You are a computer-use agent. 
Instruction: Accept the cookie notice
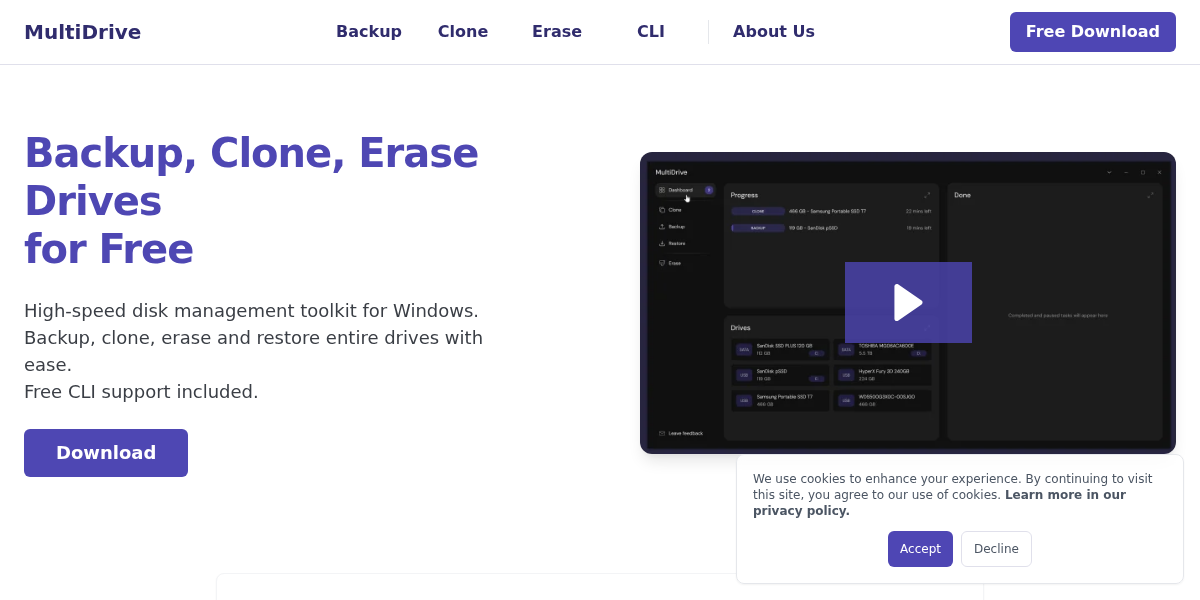coord(920,548)
